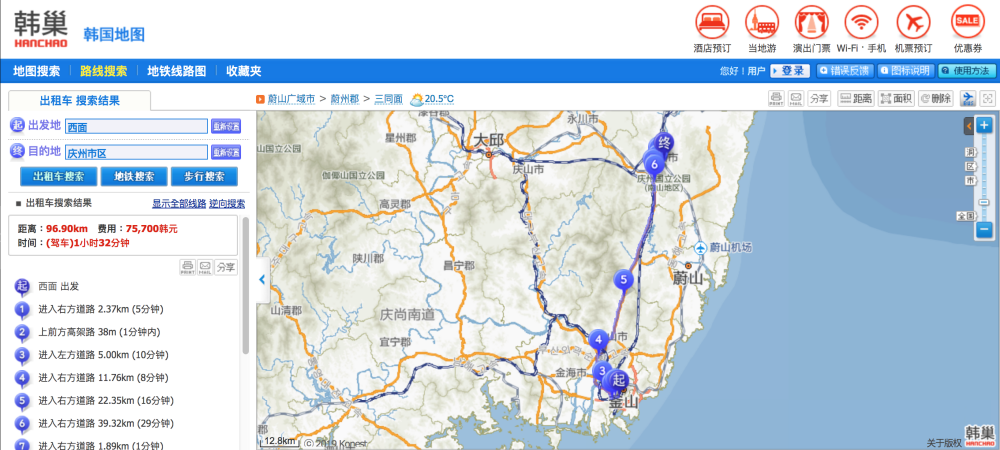Click the 出发地 input field with 西面
Screen dimensions: 1000x450
click(136, 126)
